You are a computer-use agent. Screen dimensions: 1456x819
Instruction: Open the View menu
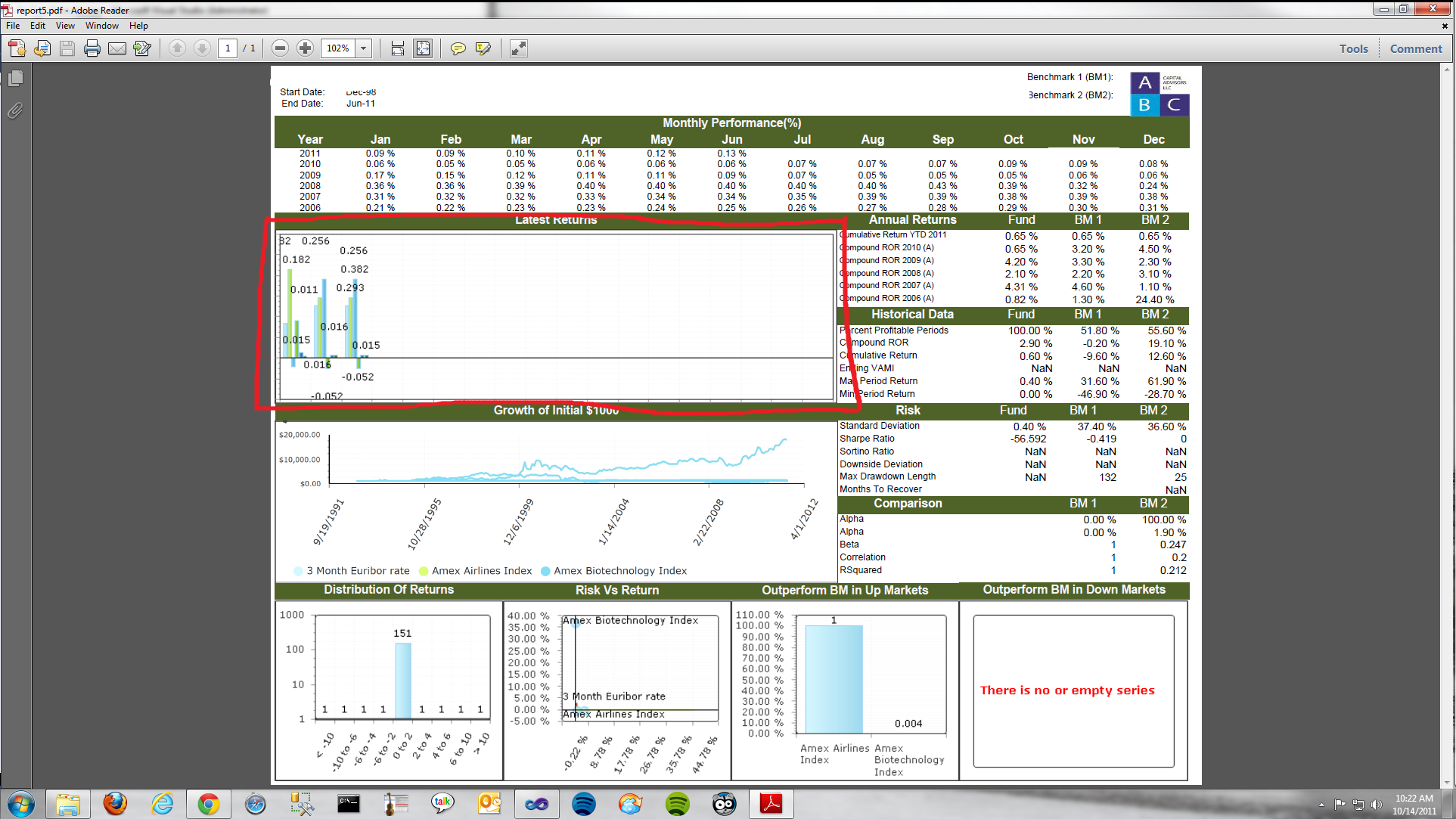pyautogui.click(x=65, y=26)
